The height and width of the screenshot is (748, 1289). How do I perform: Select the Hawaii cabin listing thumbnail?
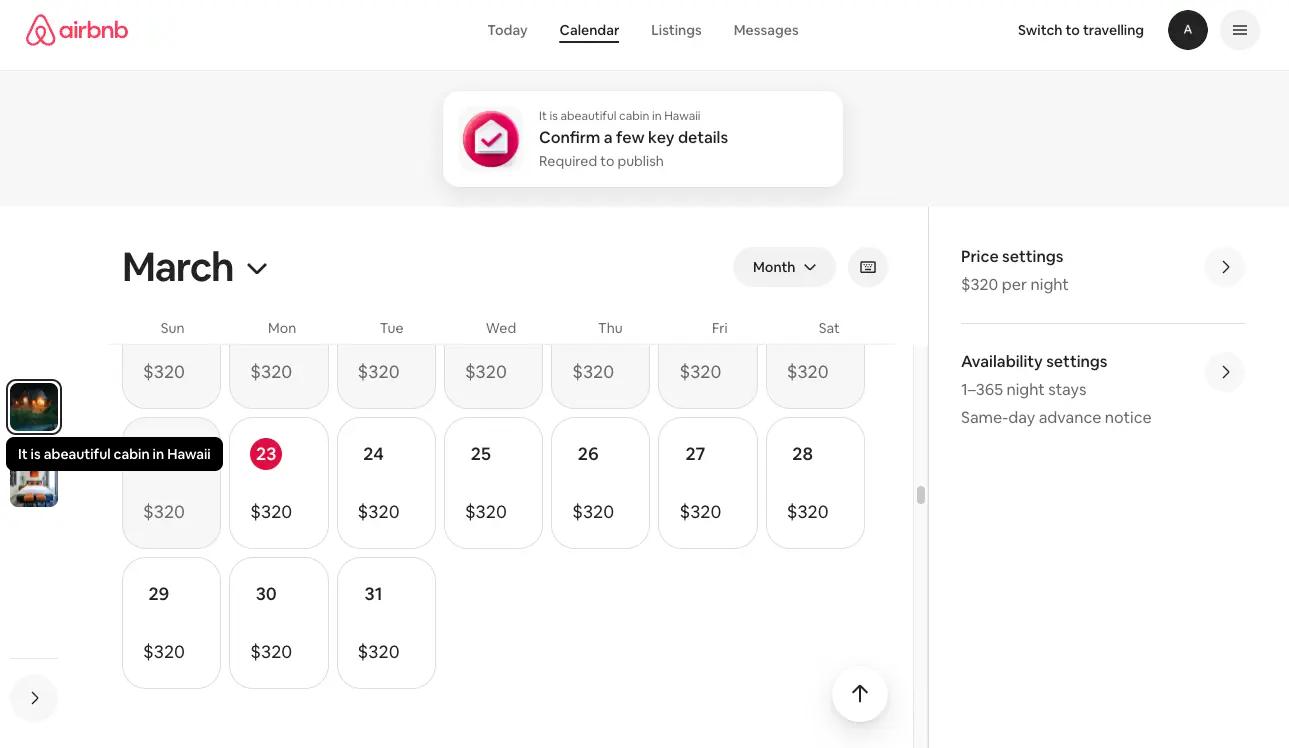click(x=34, y=407)
